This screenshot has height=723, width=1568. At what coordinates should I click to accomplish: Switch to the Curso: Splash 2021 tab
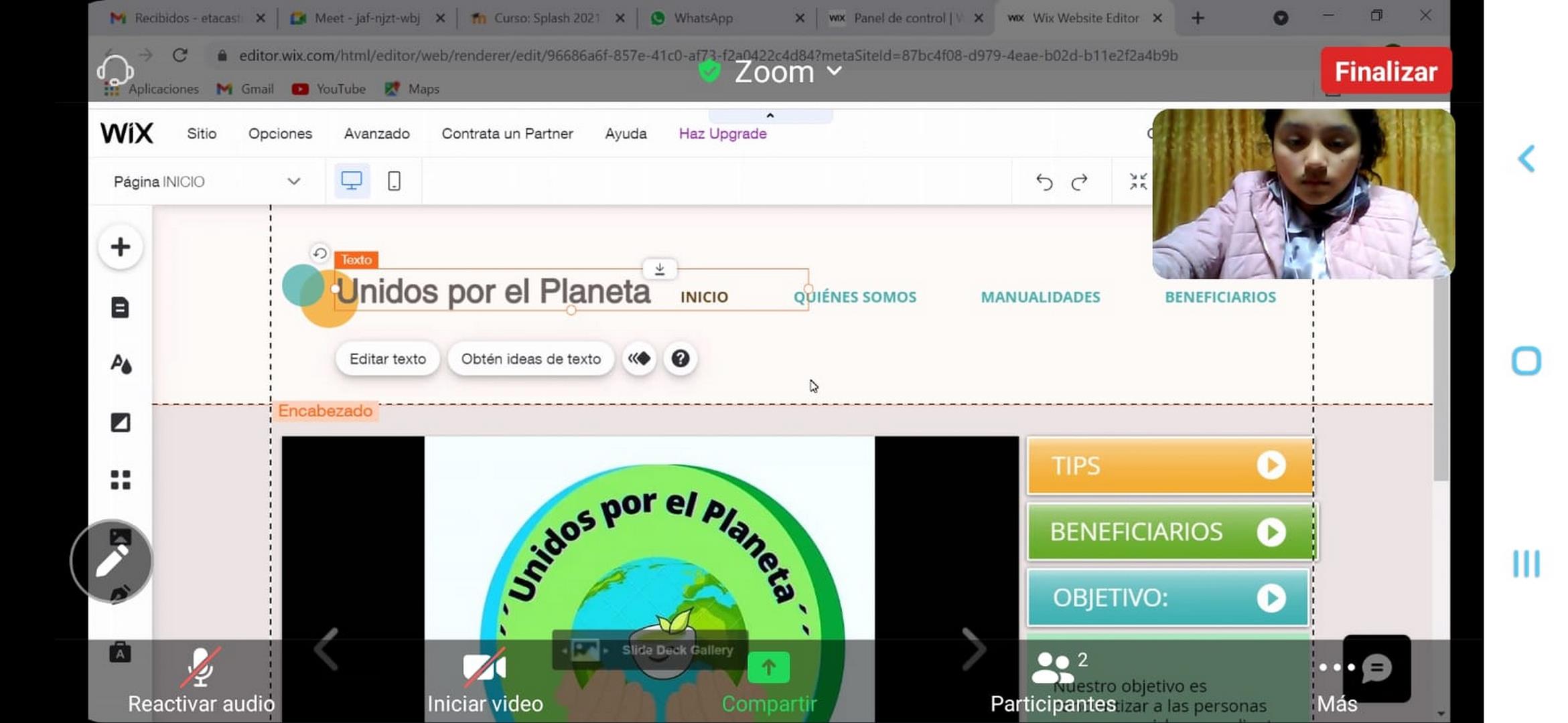(547, 18)
